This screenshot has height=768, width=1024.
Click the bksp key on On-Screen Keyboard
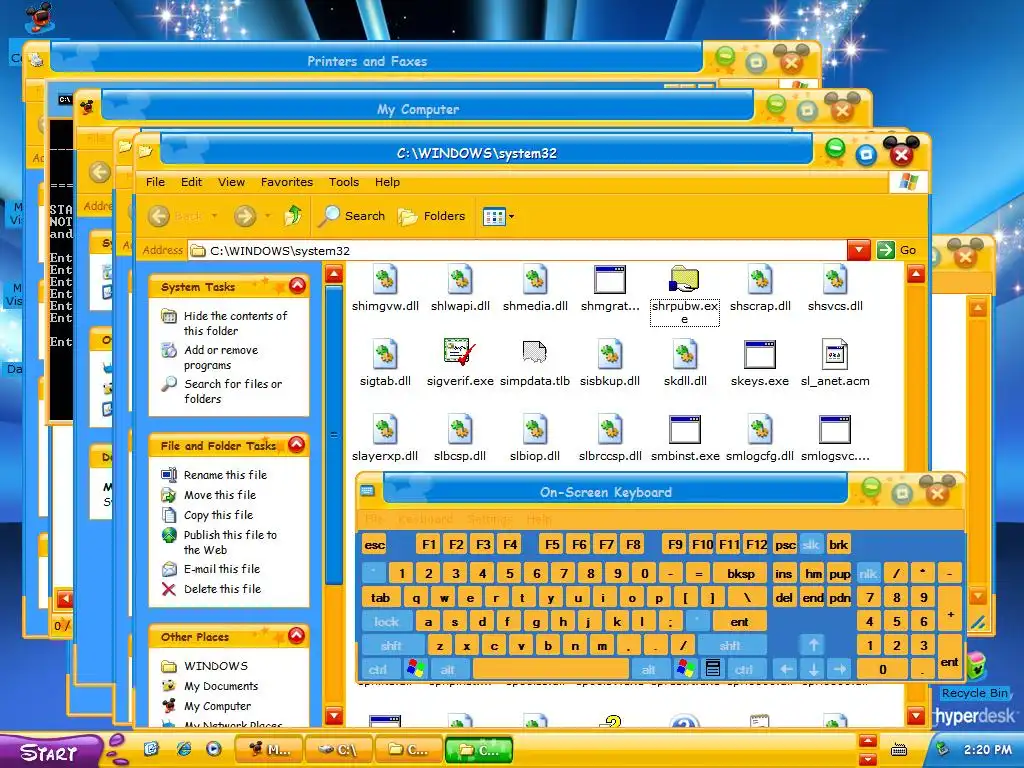point(741,573)
